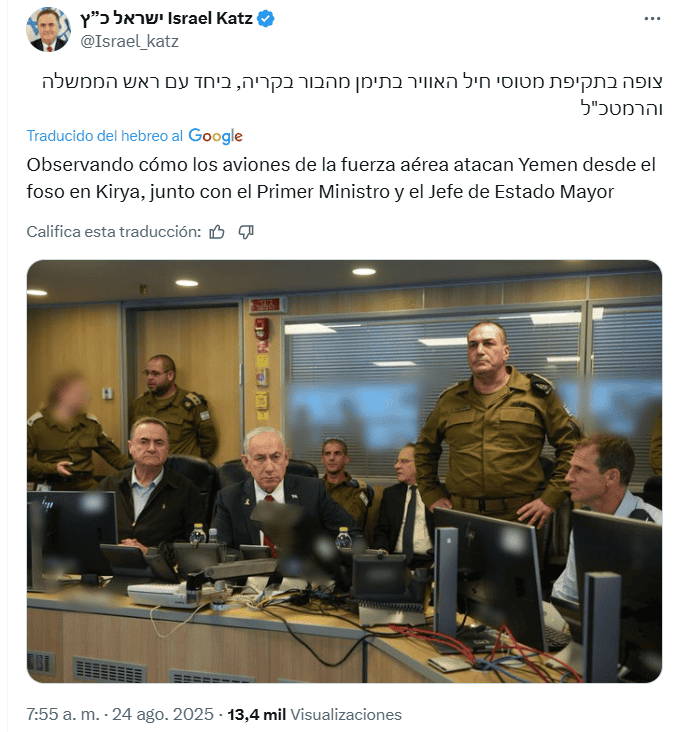The height and width of the screenshot is (732, 678).
Task: Open the @Israel_katz handle
Action: coord(129,42)
